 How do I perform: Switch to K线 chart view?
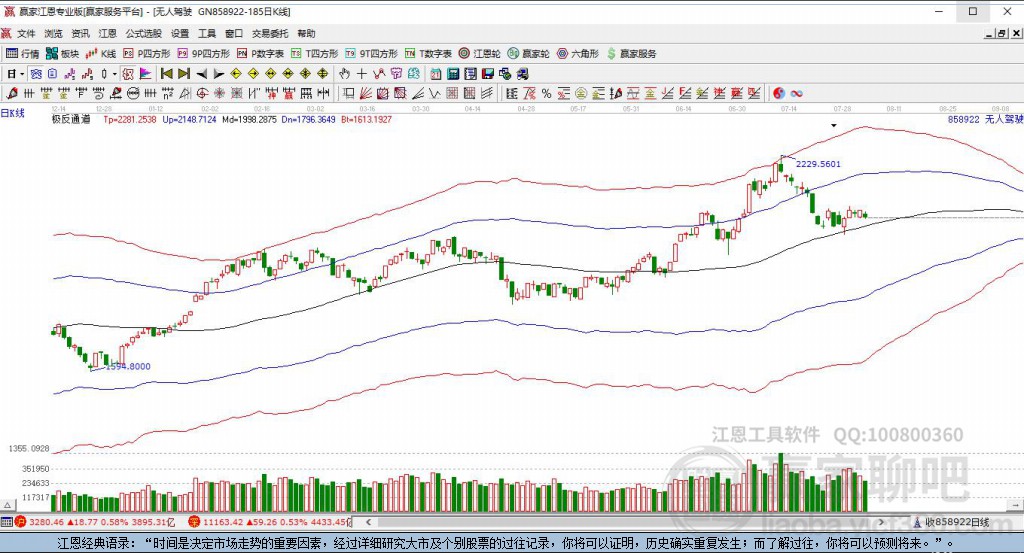[101, 54]
